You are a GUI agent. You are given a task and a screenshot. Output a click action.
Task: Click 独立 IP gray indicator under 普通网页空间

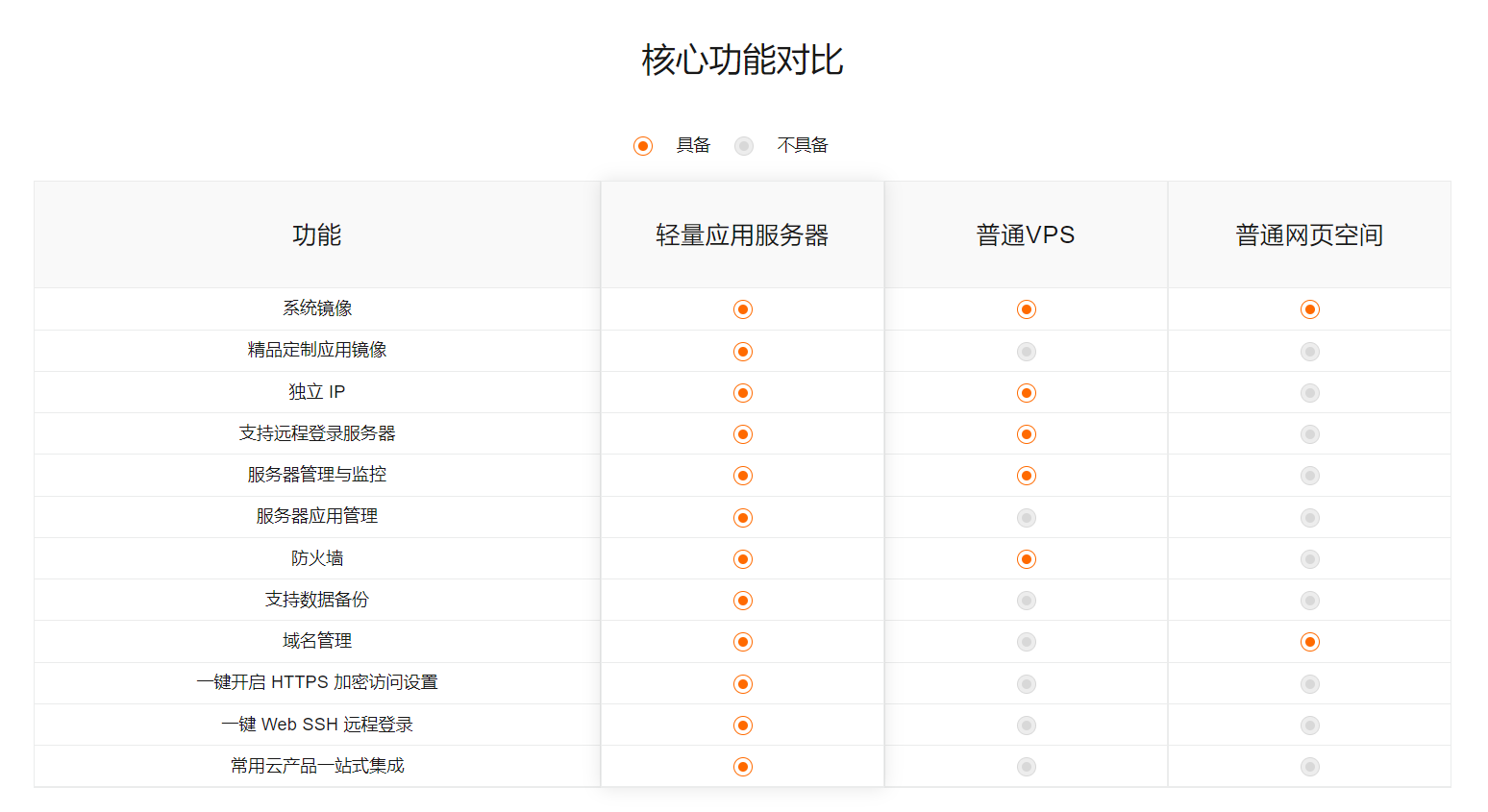click(x=1310, y=393)
